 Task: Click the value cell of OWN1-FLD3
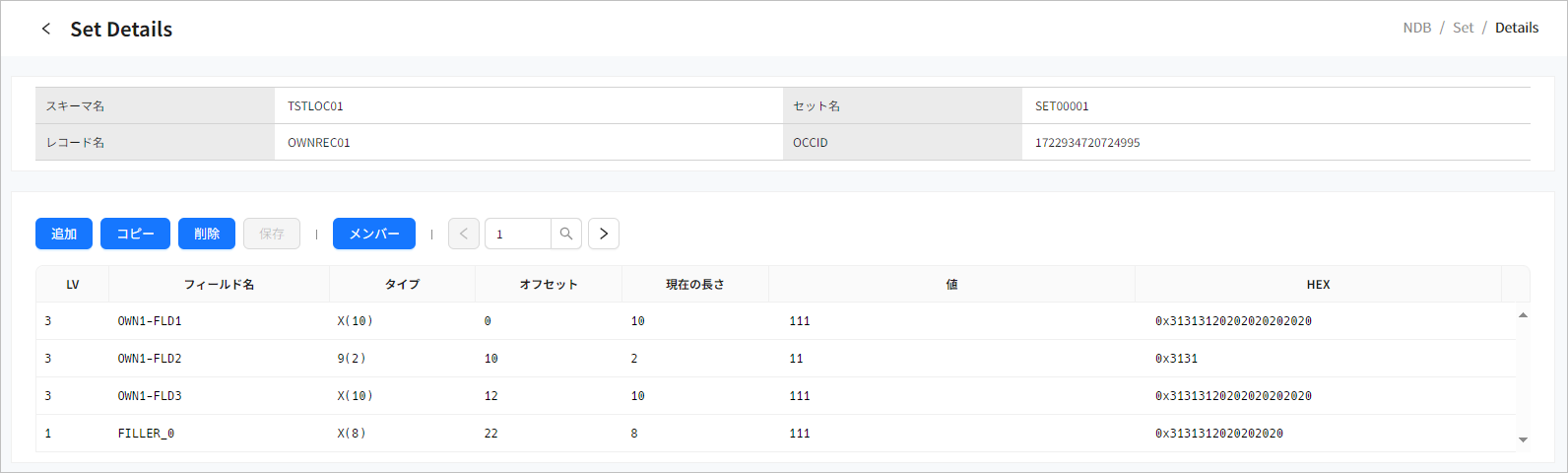point(800,396)
